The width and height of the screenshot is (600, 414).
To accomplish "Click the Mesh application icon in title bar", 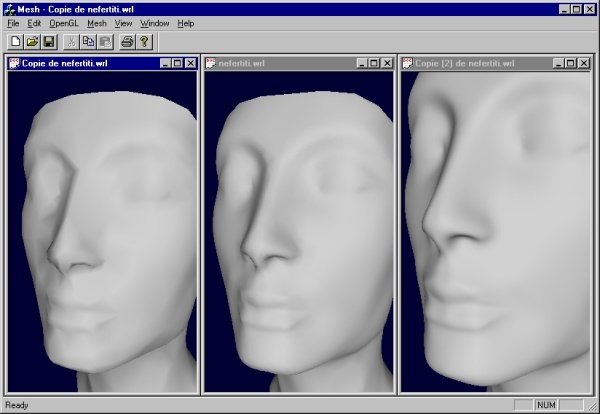I will (9, 9).
